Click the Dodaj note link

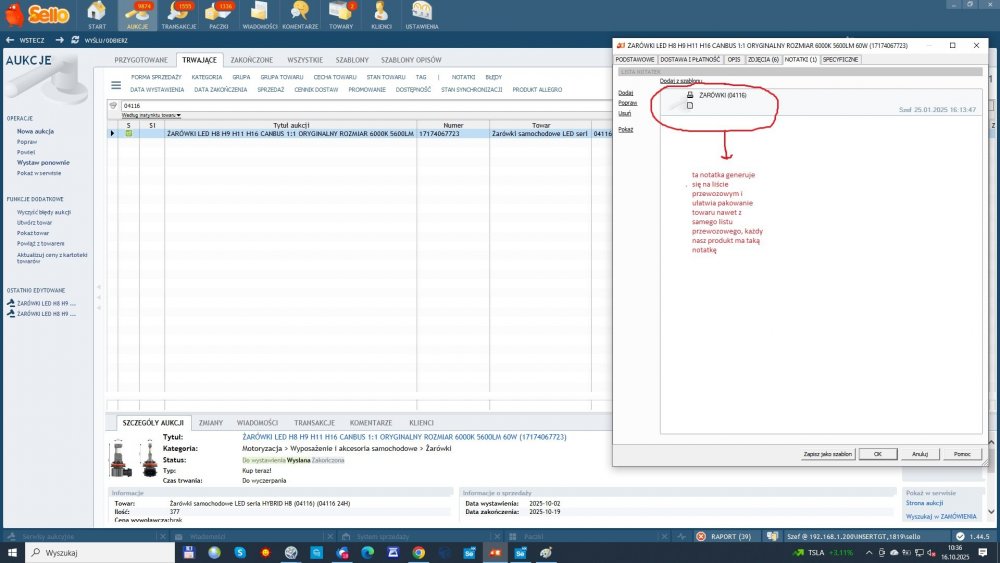[625, 93]
